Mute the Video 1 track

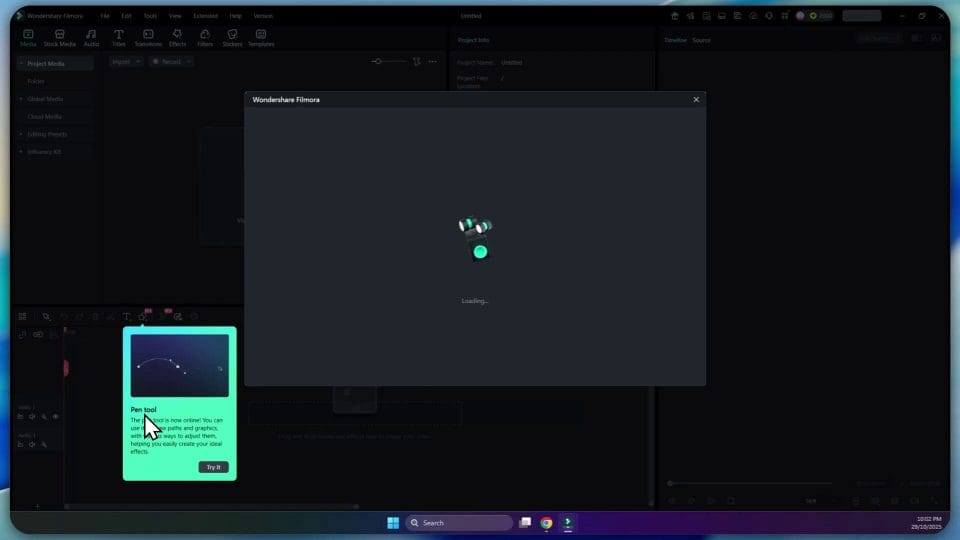click(x=32, y=416)
